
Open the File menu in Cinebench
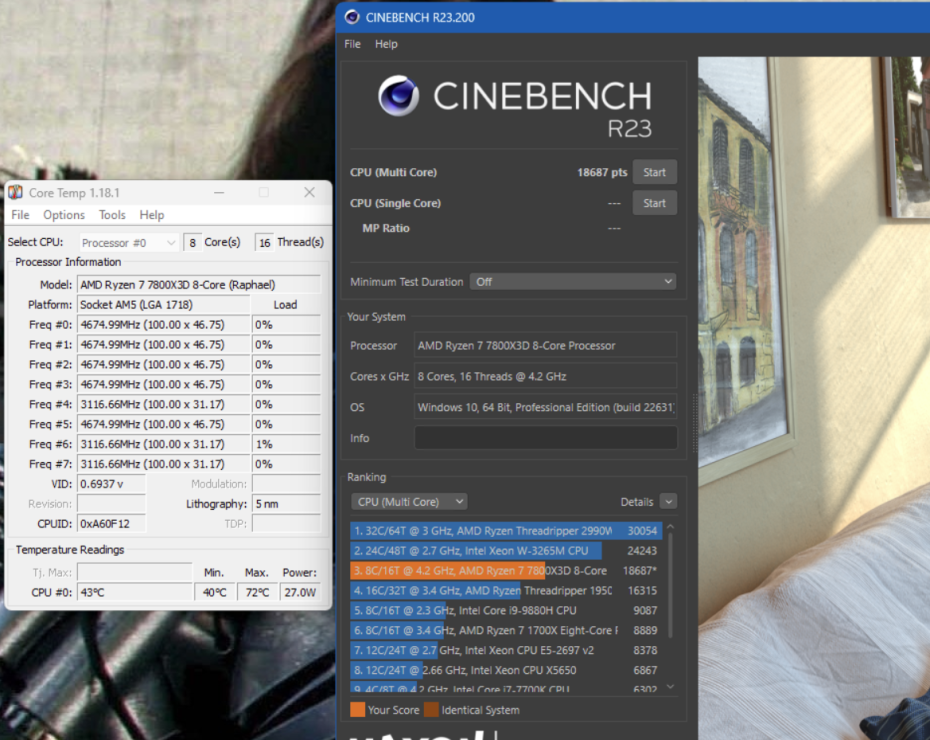tap(352, 44)
